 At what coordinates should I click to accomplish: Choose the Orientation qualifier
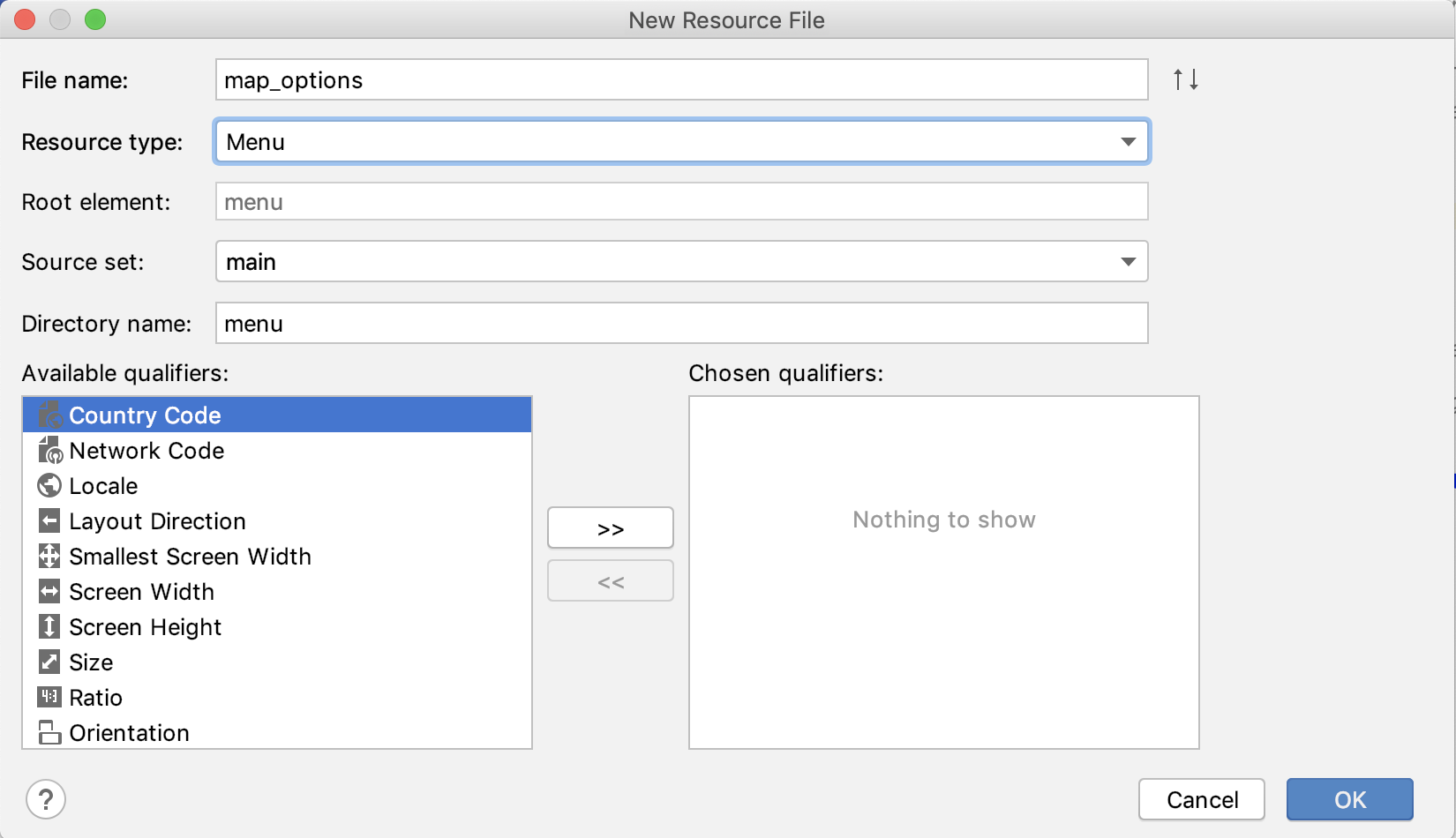[129, 732]
